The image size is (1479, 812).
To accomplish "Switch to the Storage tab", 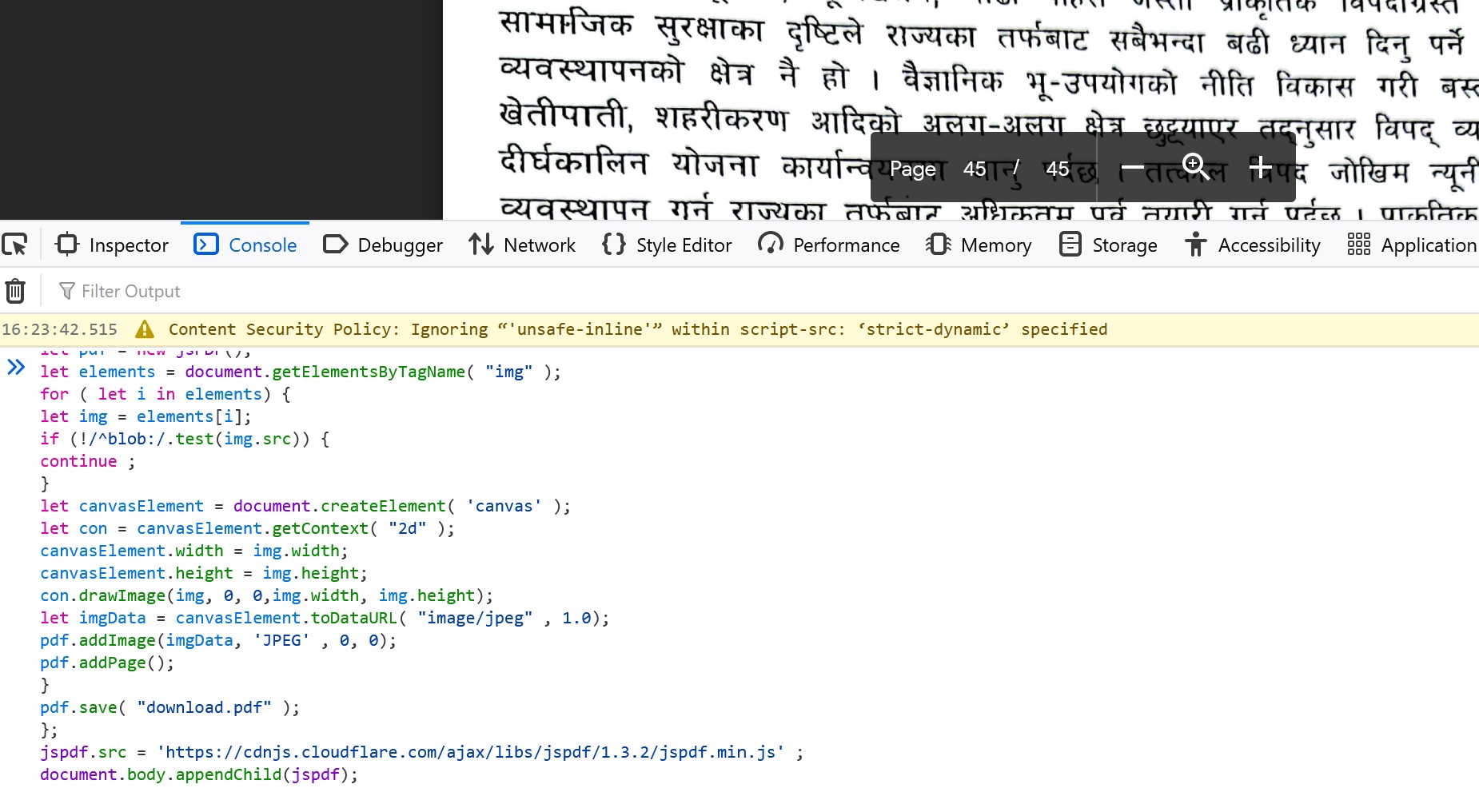I will [x=1108, y=245].
